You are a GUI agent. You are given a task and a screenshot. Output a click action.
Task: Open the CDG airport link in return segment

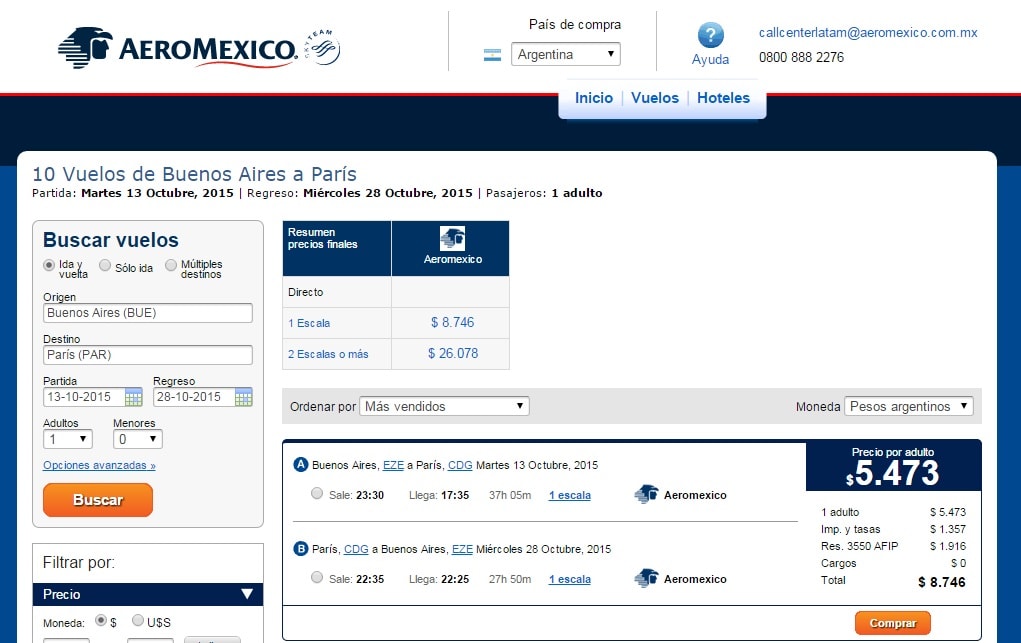click(356, 549)
